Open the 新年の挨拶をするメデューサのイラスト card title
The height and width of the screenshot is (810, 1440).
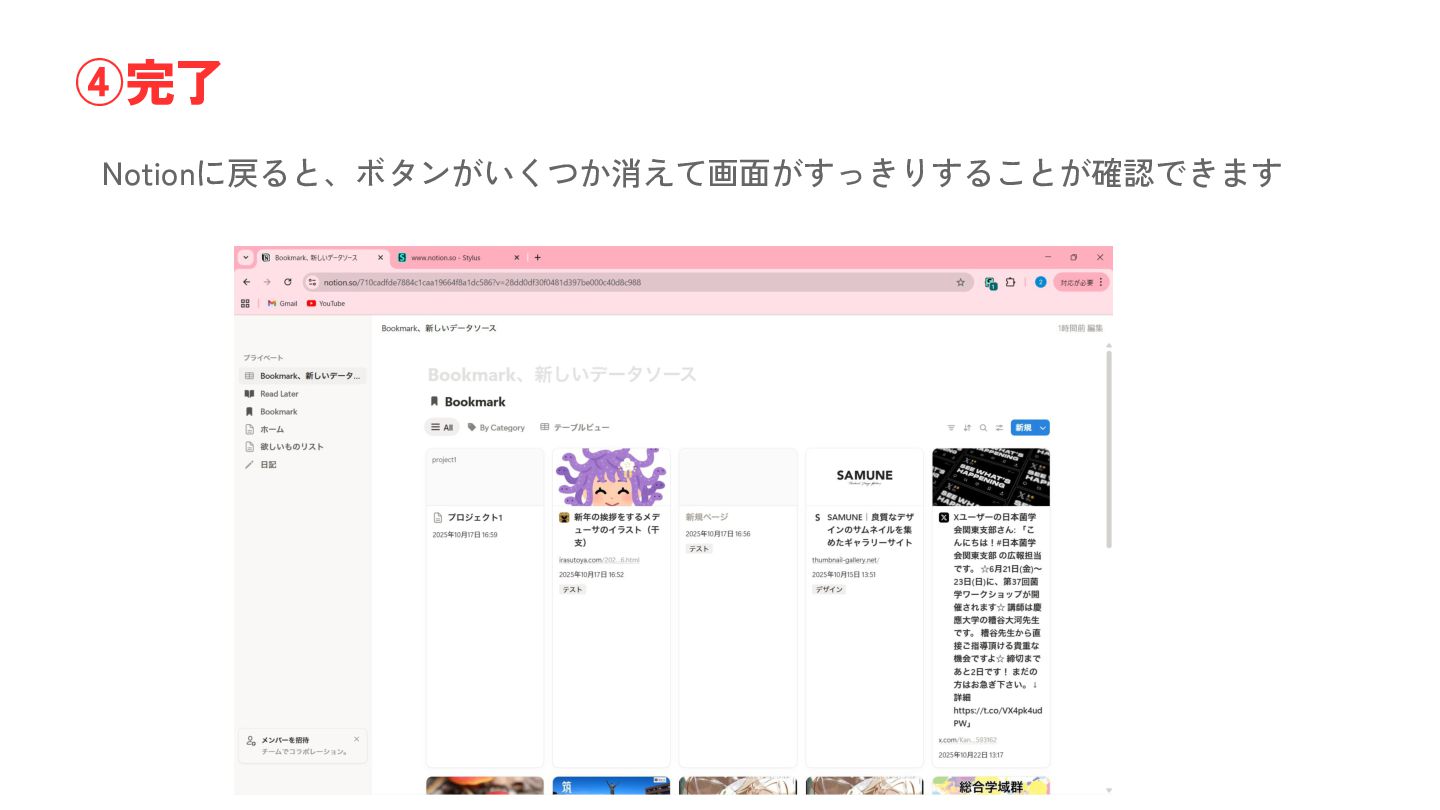click(x=616, y=529)
